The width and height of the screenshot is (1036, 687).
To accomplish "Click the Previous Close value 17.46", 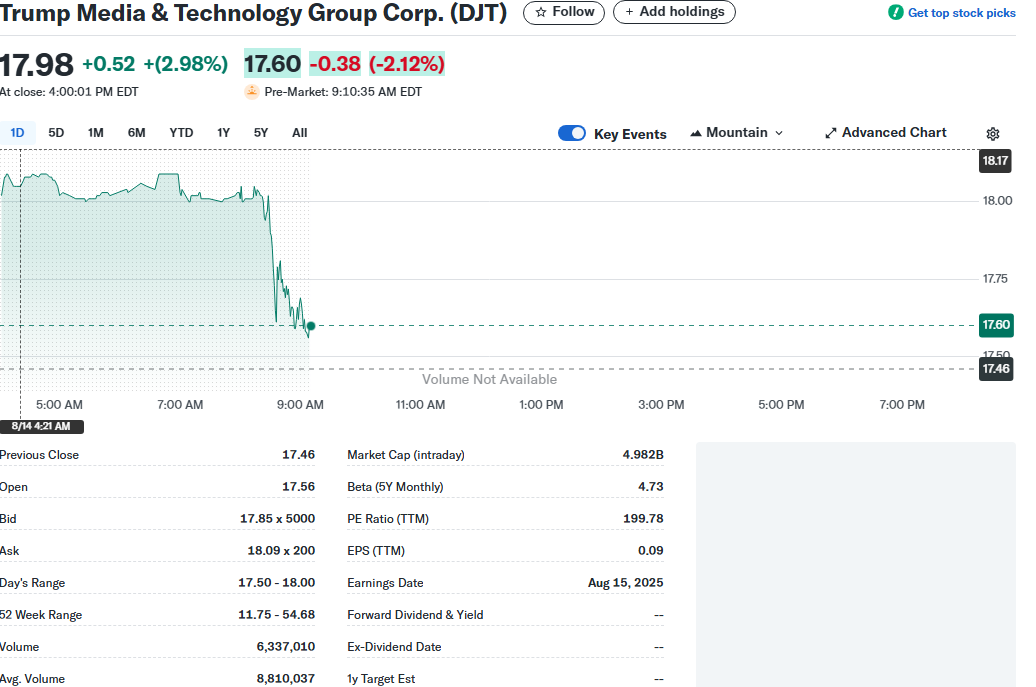I will (x=299, y=454).
